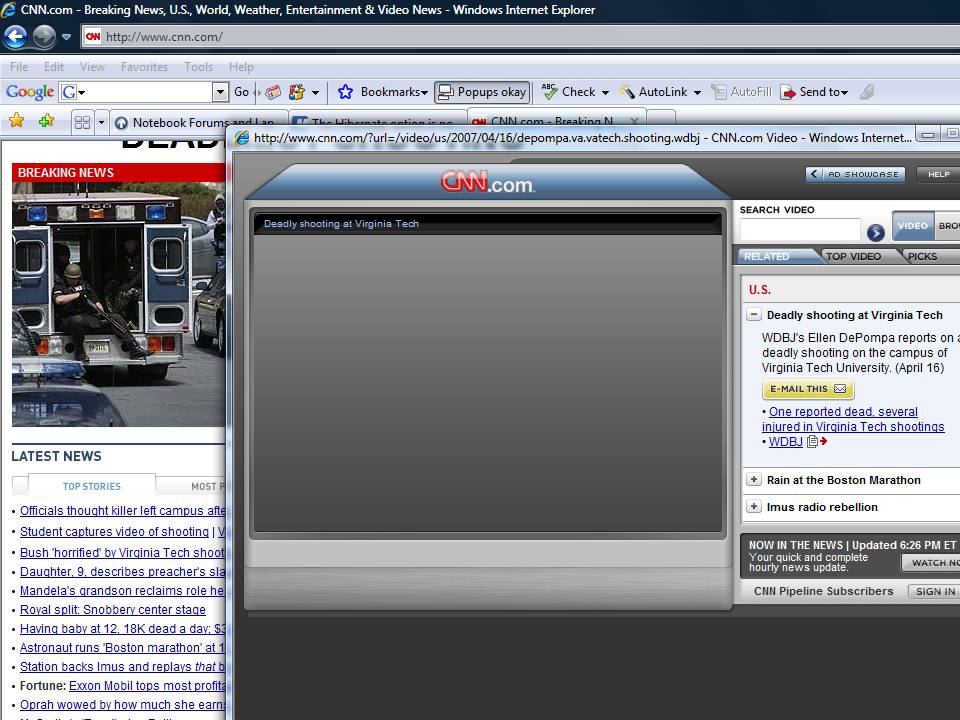This screenshot has height=720, width=960.
Task: Open the Google G search-type dropdown
Action: click(x=73, y=92)
